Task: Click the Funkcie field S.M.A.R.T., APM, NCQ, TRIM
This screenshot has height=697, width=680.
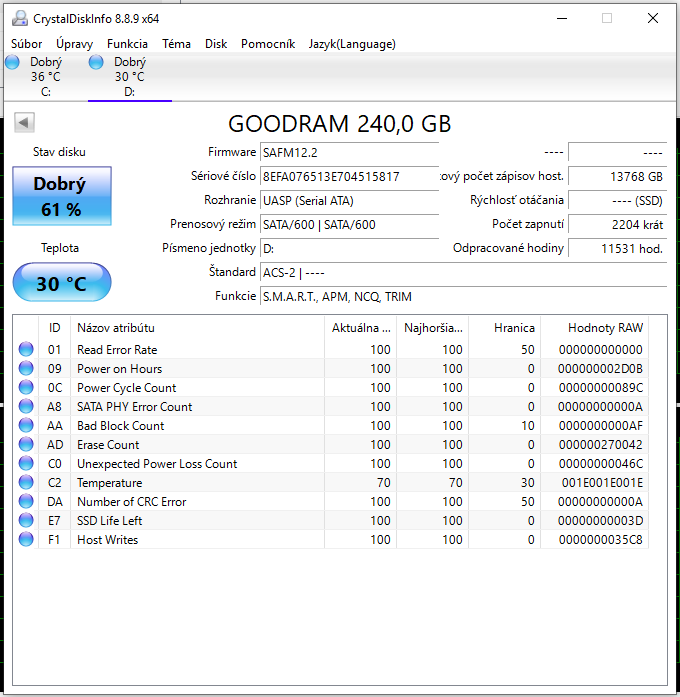Action: [464, 296]
